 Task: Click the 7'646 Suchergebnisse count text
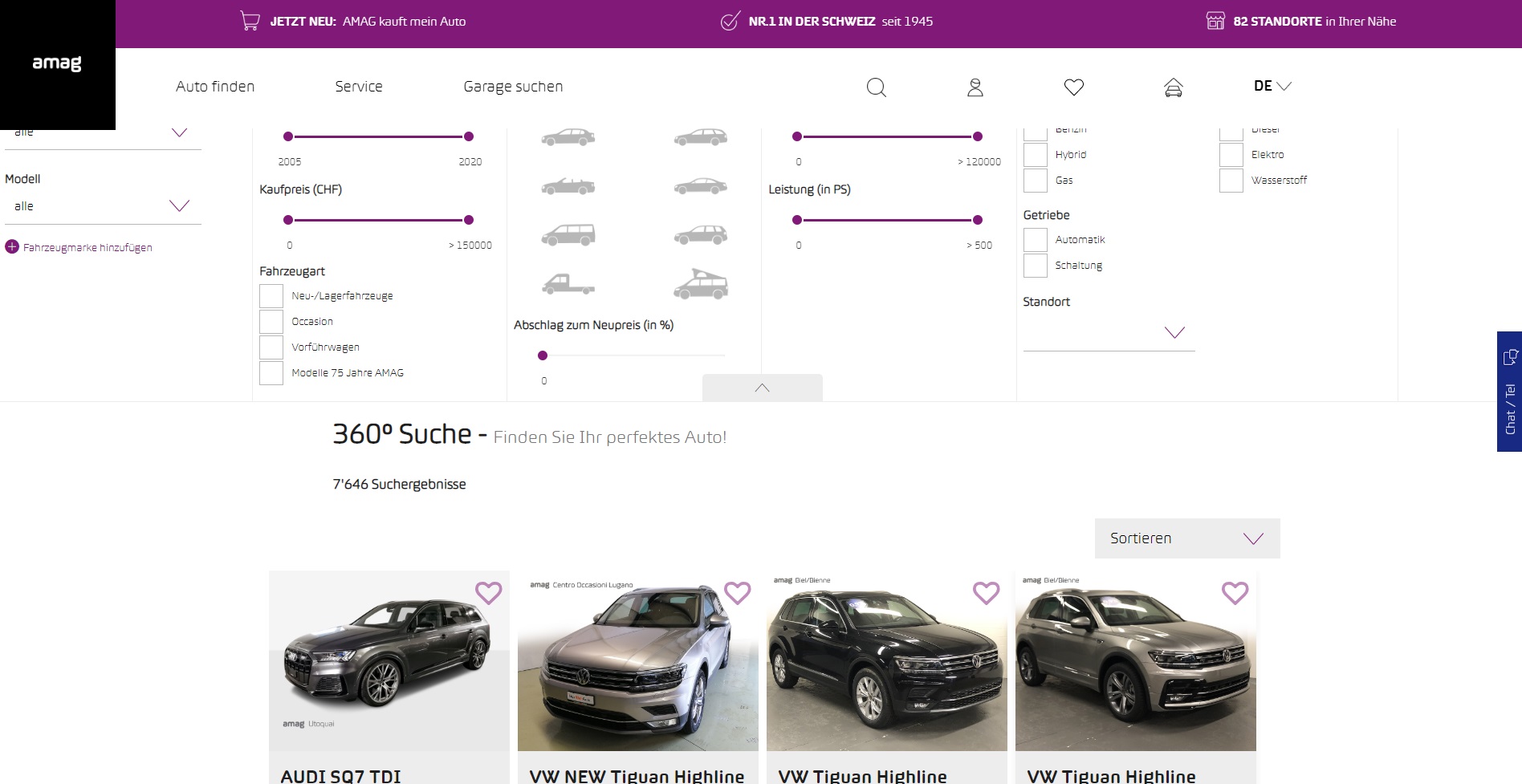[x=399, y=485]
